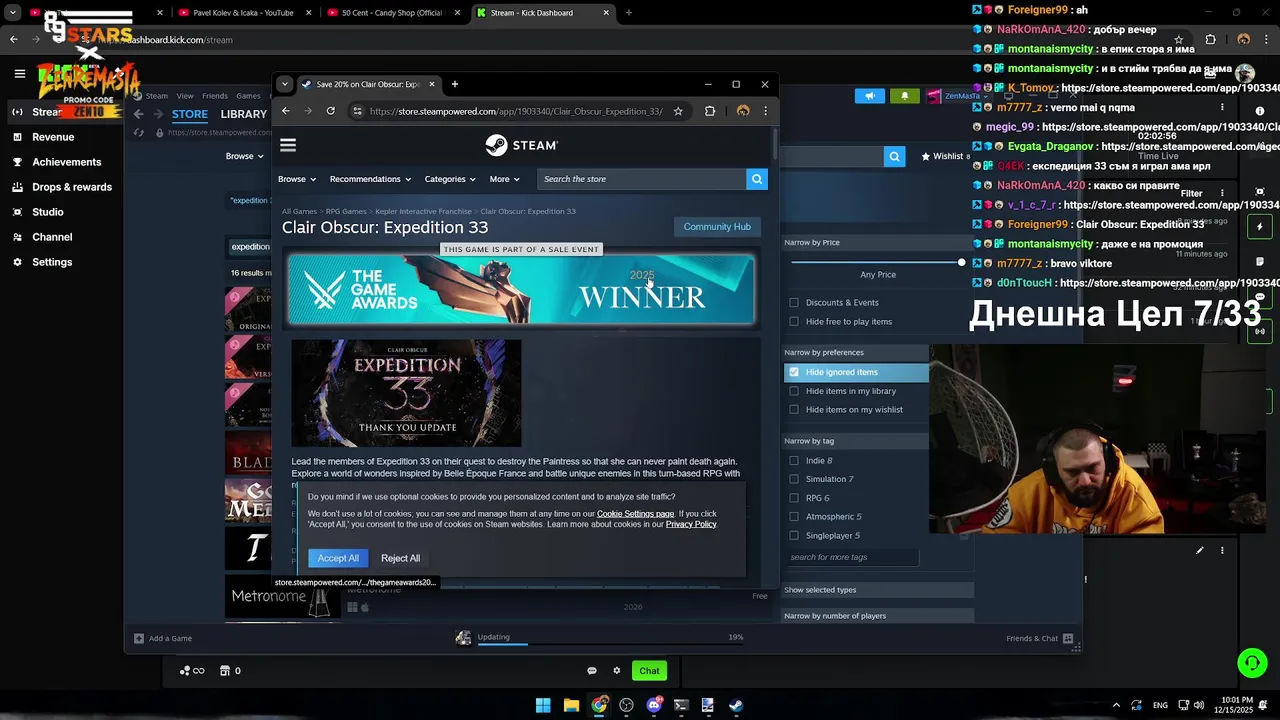Screen dimensions: 1280x720
Task: Open Discord from the taskbar
Action: click(x=654, y=705)
